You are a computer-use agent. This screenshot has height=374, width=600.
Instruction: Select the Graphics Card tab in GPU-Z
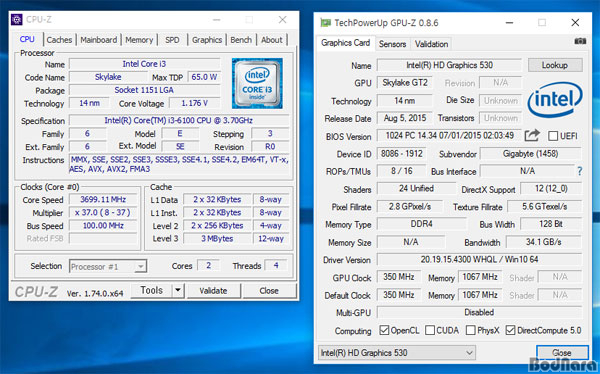pyautogui.click(x=346, y=43)
